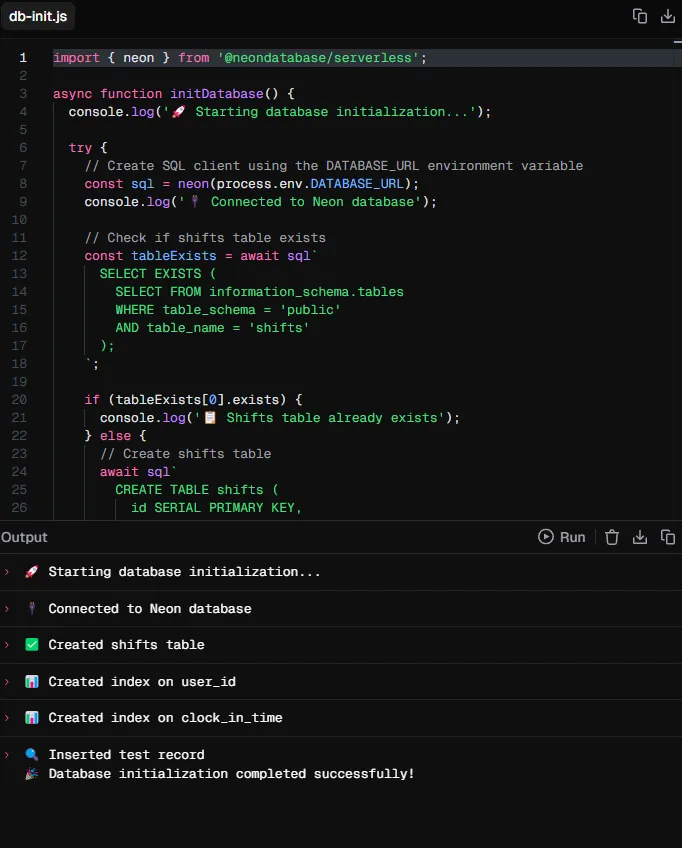Click the initDatabase function name
Screen dimensions: 682x848
click(216, 94)
